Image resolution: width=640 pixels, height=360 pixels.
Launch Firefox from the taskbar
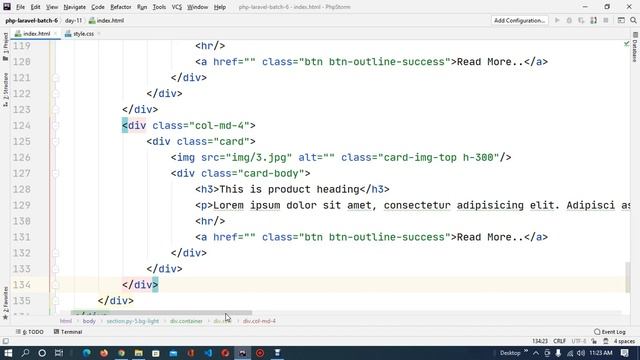104,353
